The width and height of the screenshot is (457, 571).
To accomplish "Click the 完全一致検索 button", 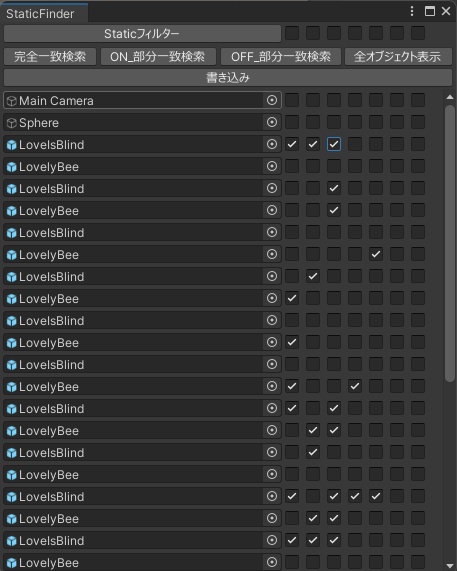I will point(50,56).
